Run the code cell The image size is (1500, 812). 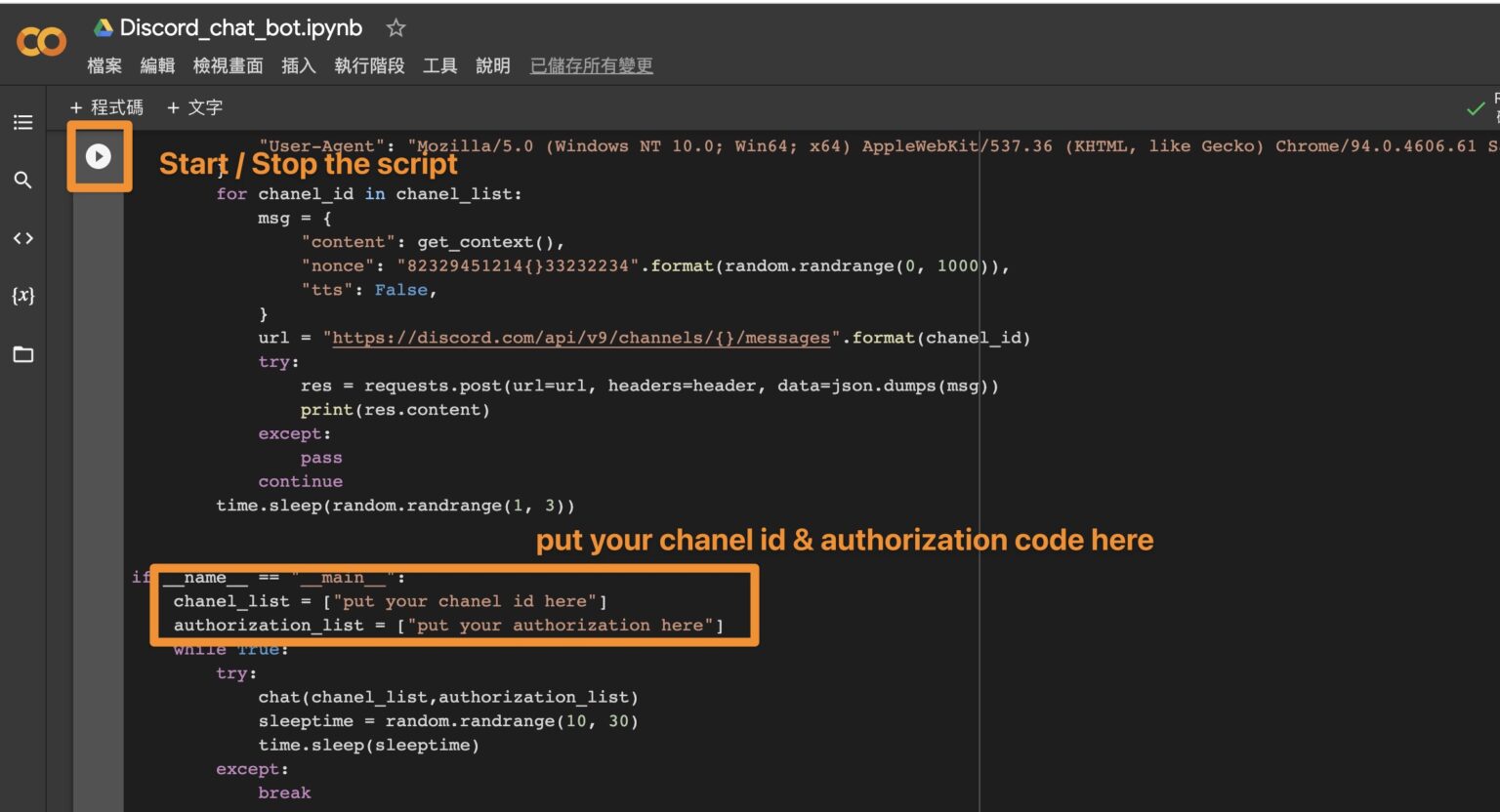click(98, 156)
